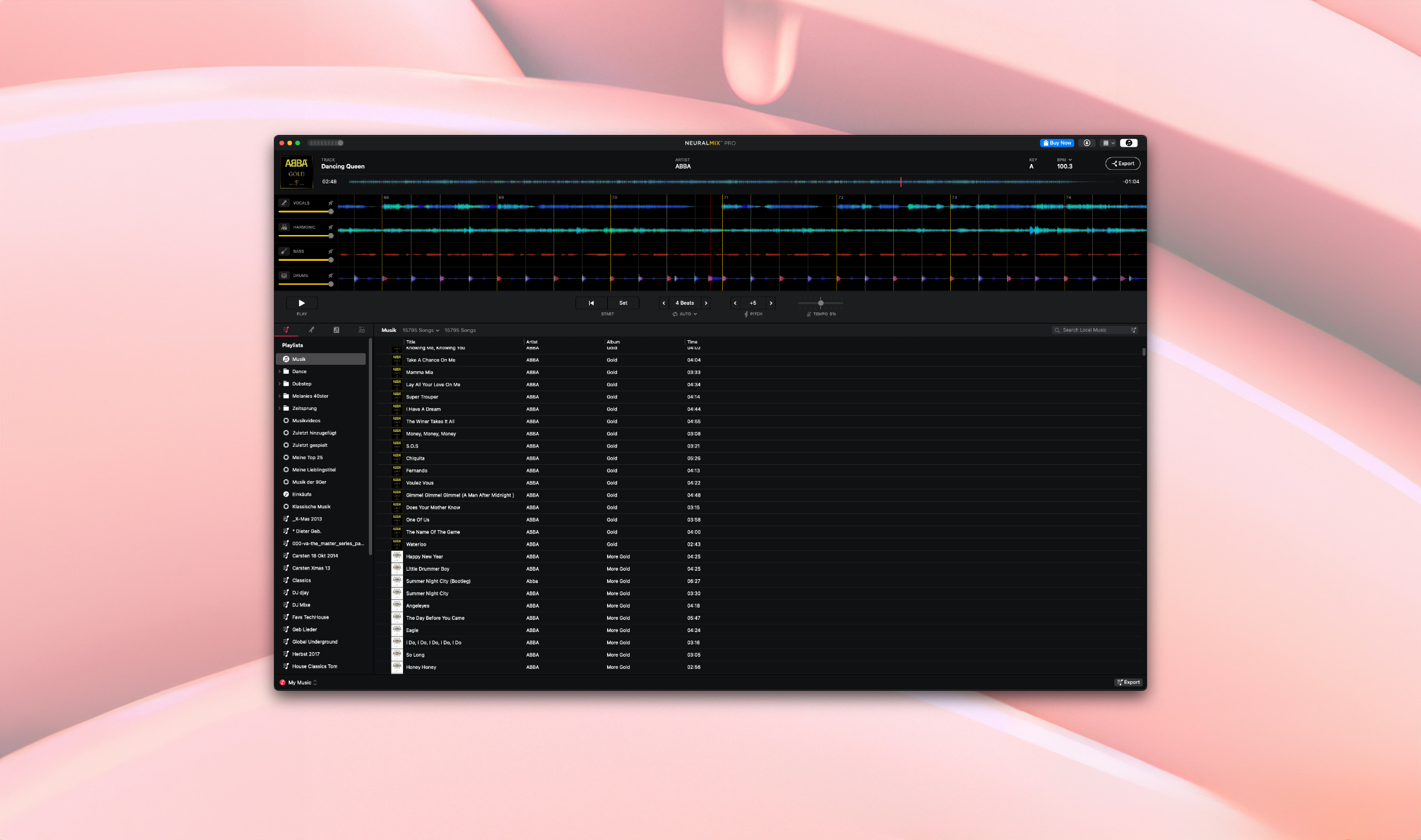Click the Export button in the header
Image resolution: width=1421 pixels, height=840 pixels.
click(1123, 163)
